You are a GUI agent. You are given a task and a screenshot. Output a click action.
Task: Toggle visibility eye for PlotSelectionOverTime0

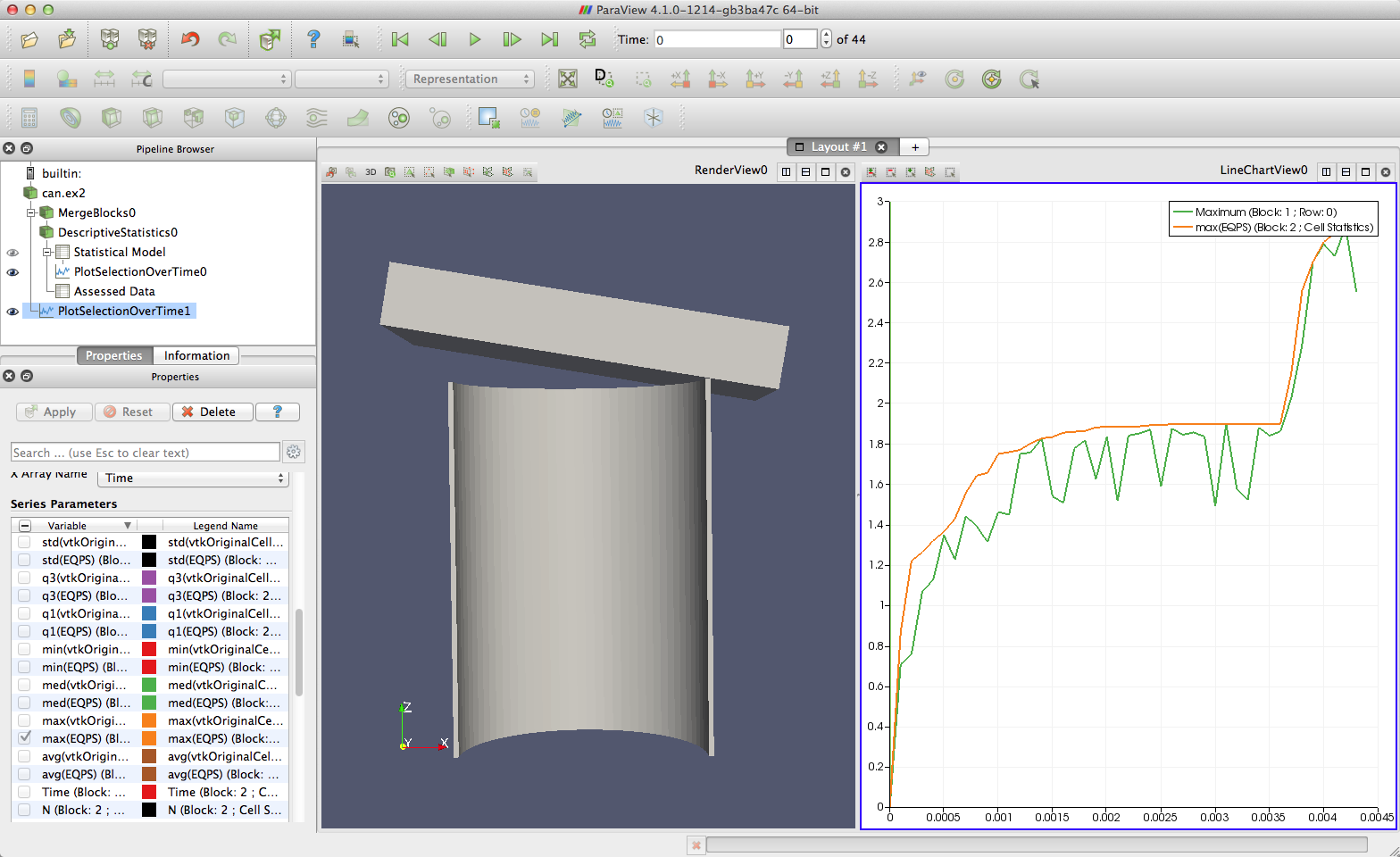(x=12, y=272)
